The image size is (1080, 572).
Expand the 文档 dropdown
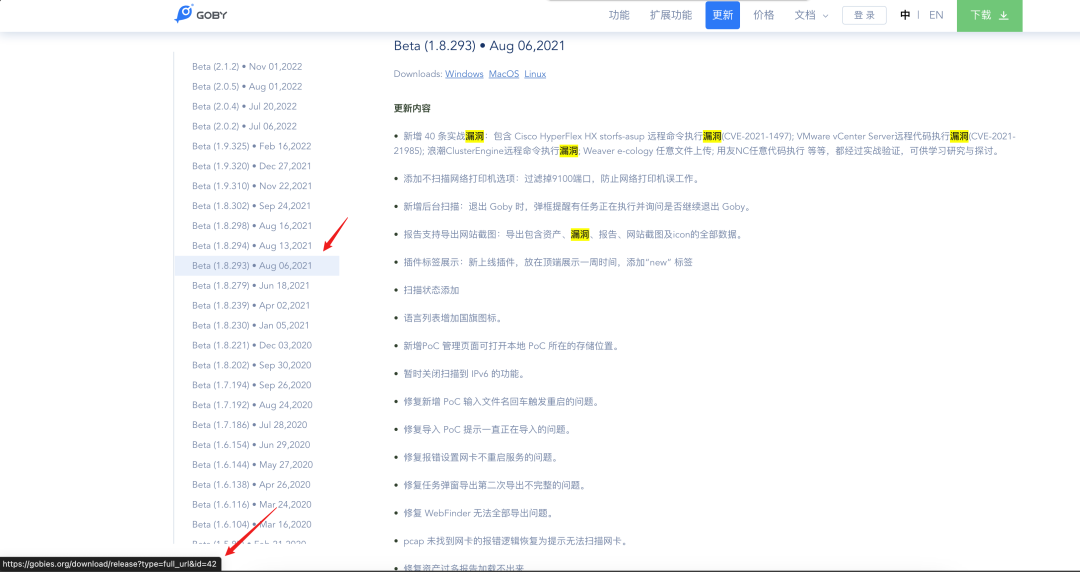tap(811, 15)
